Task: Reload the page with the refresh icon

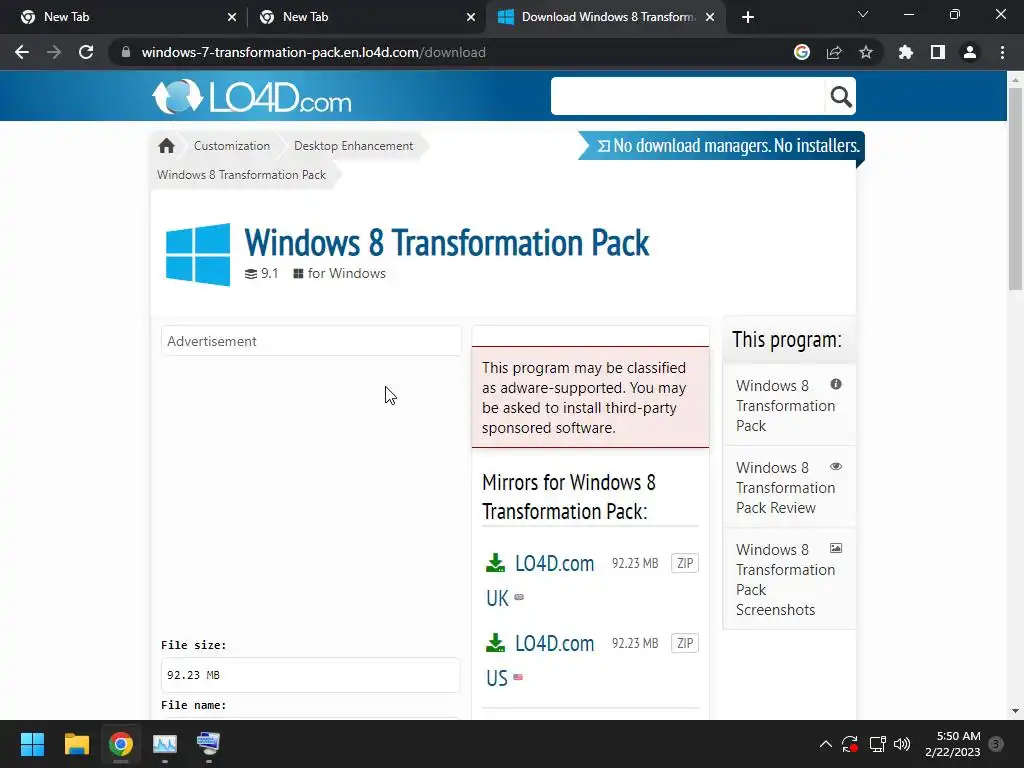Action: (86, 52)
